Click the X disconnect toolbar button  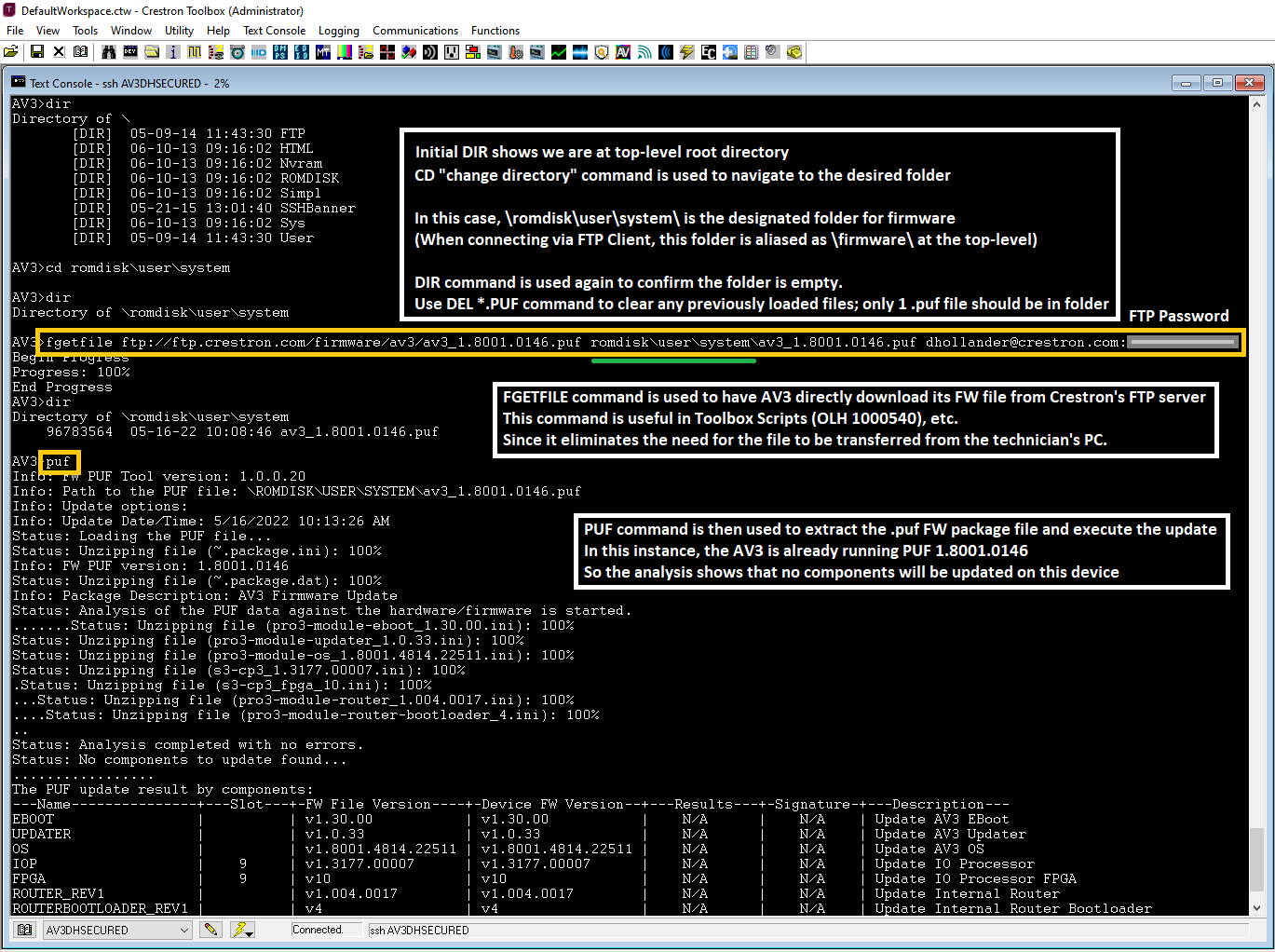click(x=59, y=52)
